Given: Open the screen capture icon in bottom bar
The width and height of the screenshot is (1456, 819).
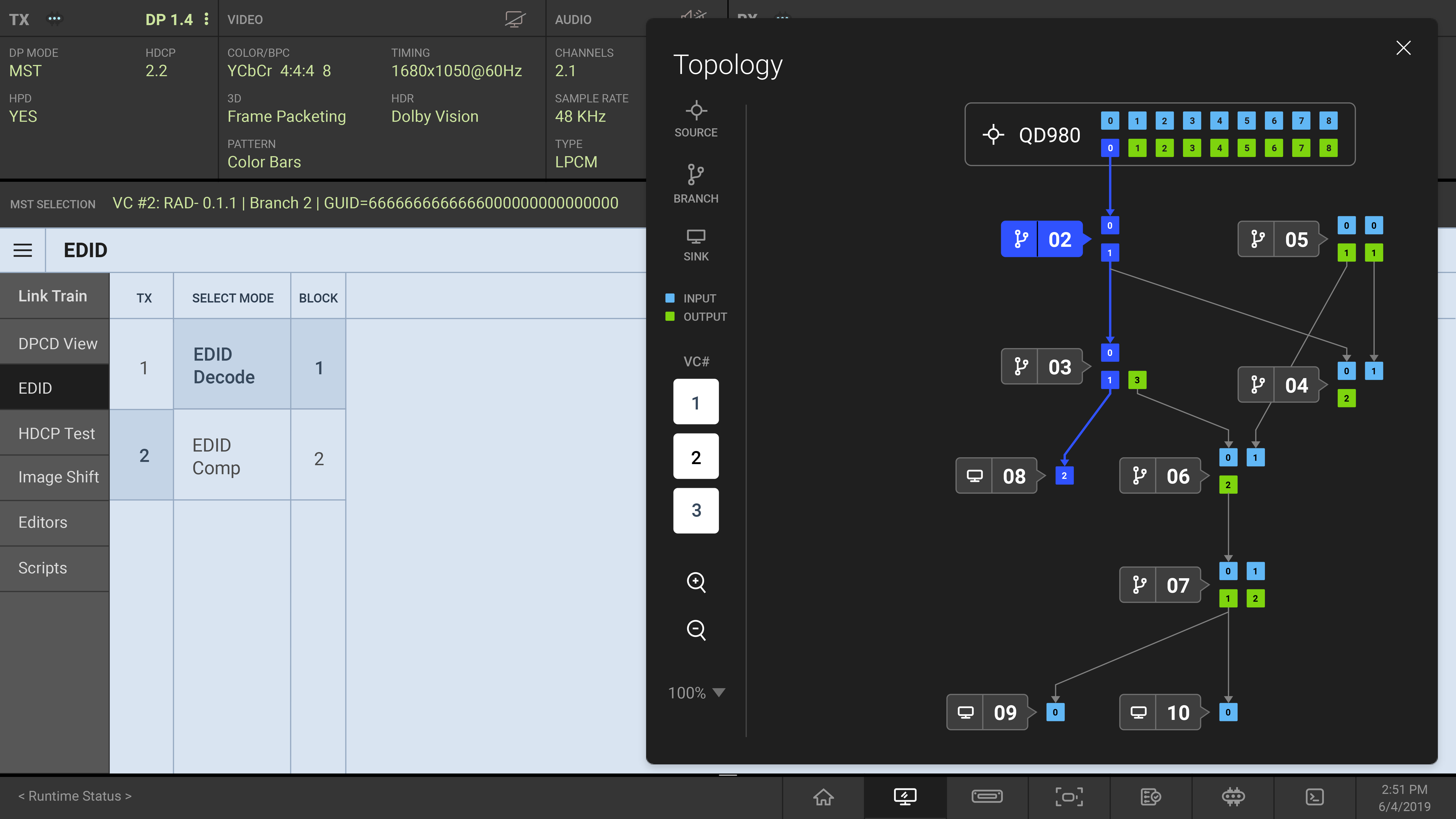Looking at the screenshot, I should click(1069, 797).
